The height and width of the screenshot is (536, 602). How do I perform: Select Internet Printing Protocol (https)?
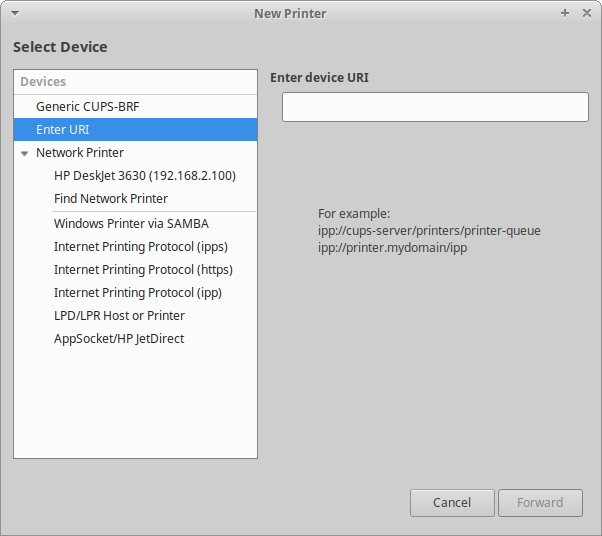[143, 270]
